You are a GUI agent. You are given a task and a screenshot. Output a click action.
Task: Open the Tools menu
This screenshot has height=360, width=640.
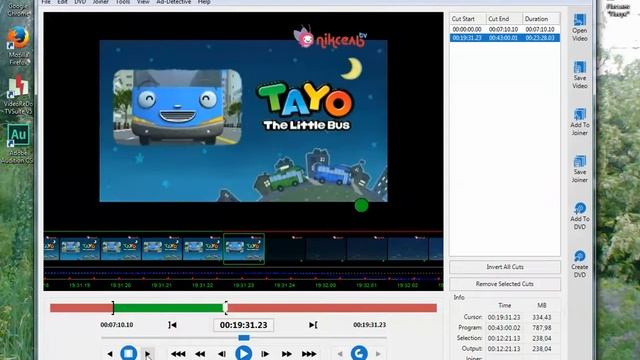[x=122, y=2]
